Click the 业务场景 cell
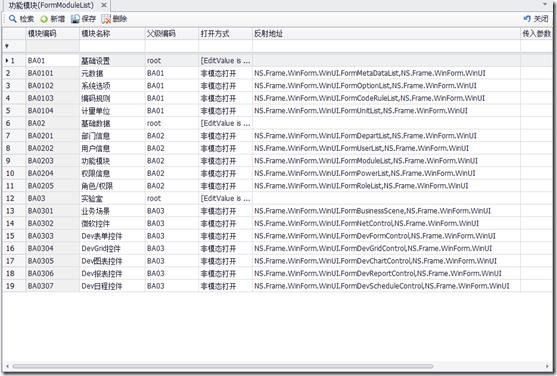This screenshot has height=376, width=557. 112,211
